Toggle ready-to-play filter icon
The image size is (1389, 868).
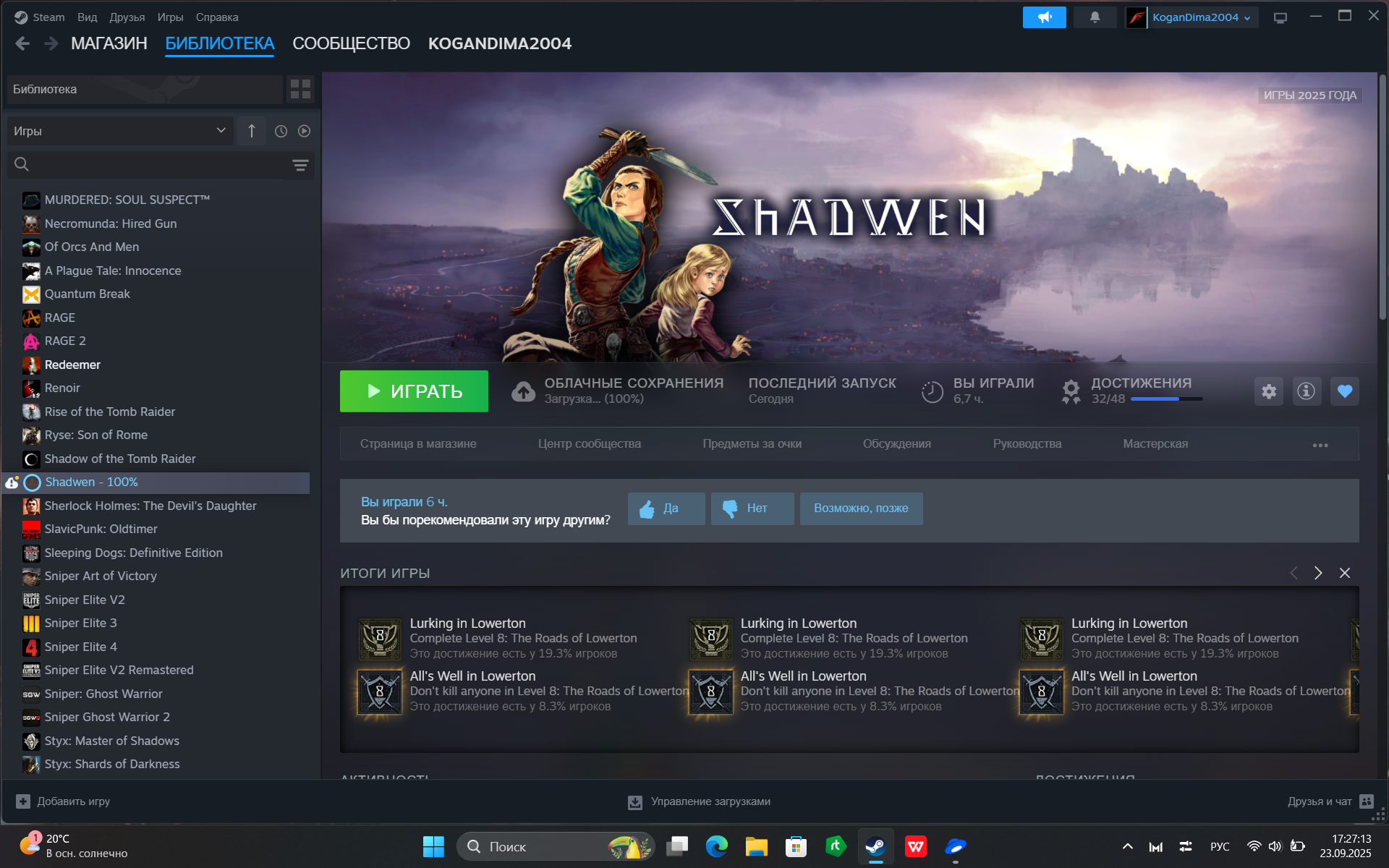(x=305, y=131)
